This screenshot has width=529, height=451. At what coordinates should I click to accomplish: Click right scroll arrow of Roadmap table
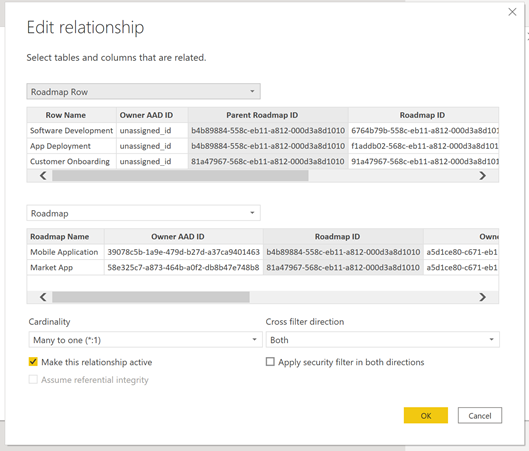click(482, 297)
